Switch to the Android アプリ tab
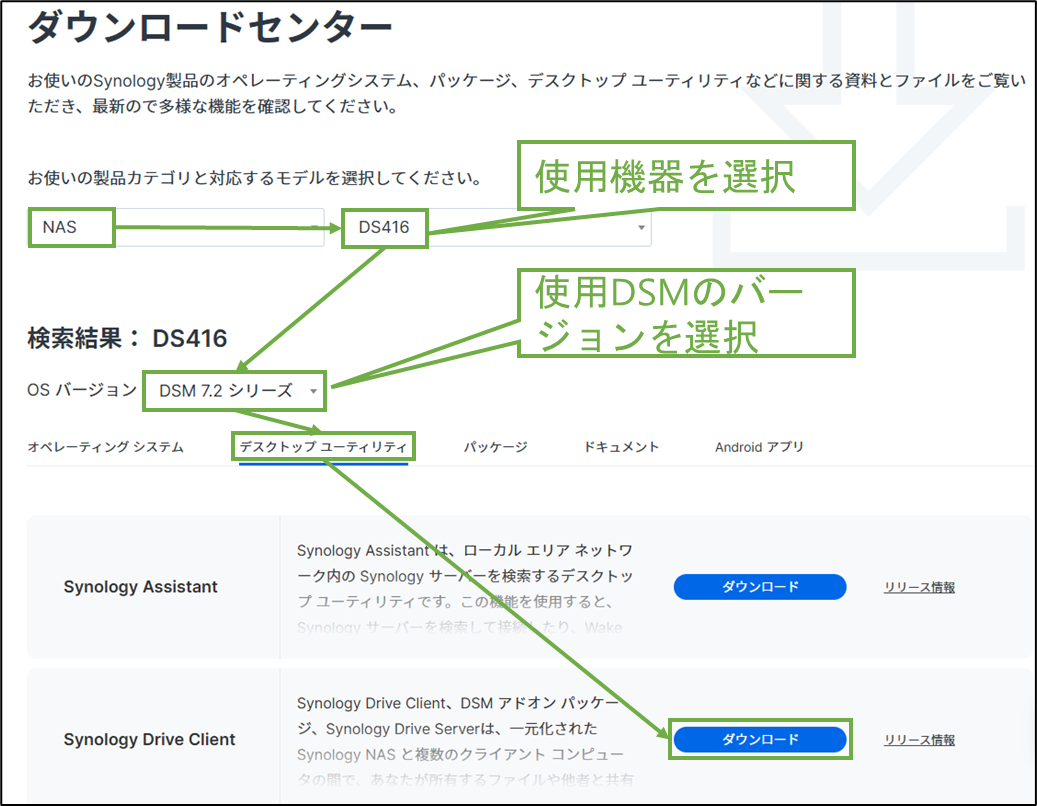The height and width of the screenshot is (806, 1037). click(759, 447)
